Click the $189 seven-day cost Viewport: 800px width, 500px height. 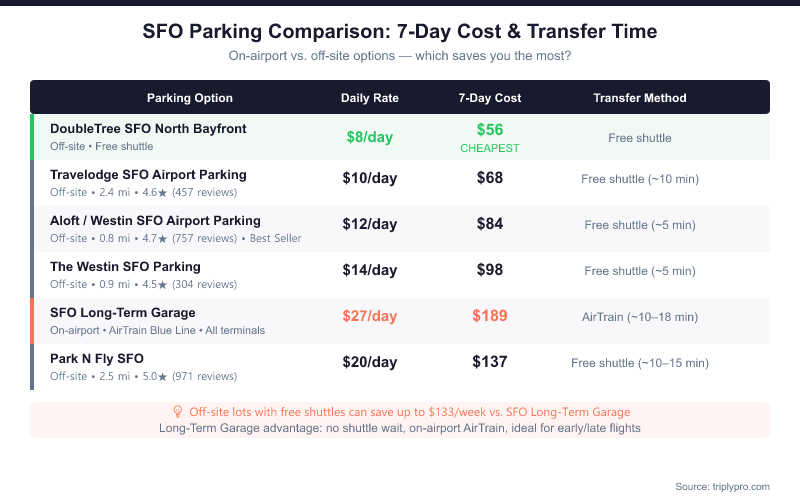[x=490, y=316]
